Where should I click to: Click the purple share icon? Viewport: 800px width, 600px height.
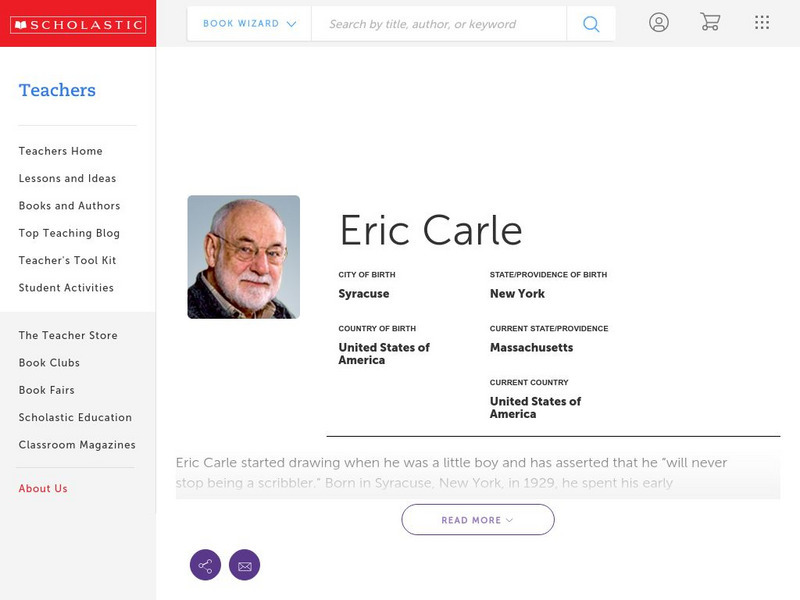pyautogui.click(x=205, y=565)
